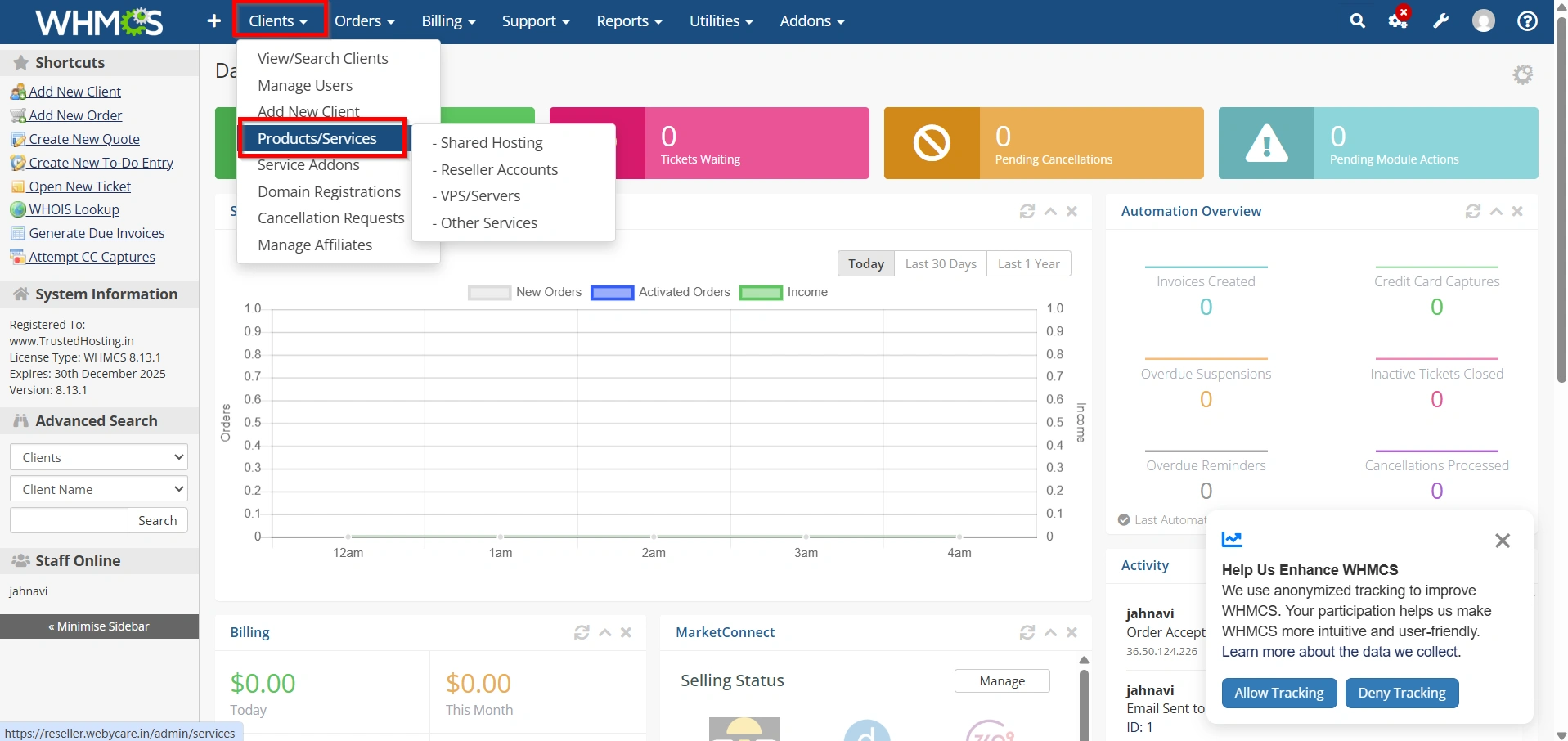Collapse the Automation Overview widget
This screenshot has height=741, width=1568.
pos(1496,211)
